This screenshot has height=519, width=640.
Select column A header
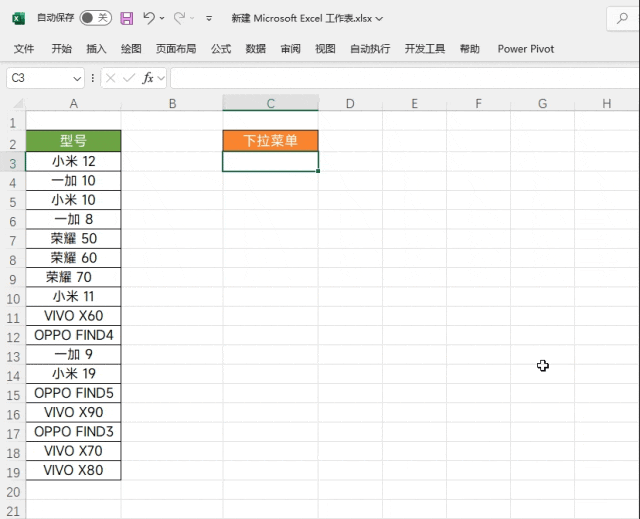(73, 104)
